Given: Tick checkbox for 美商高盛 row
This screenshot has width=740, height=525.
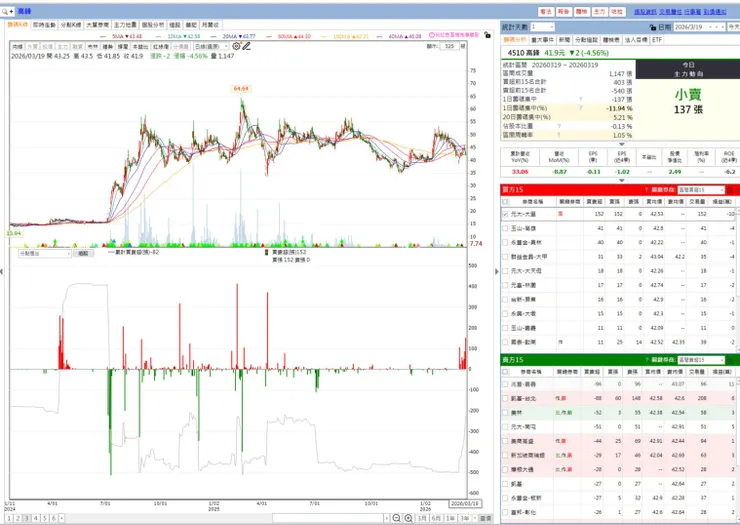Looking at the screenshot, I should tap(506, 441).
